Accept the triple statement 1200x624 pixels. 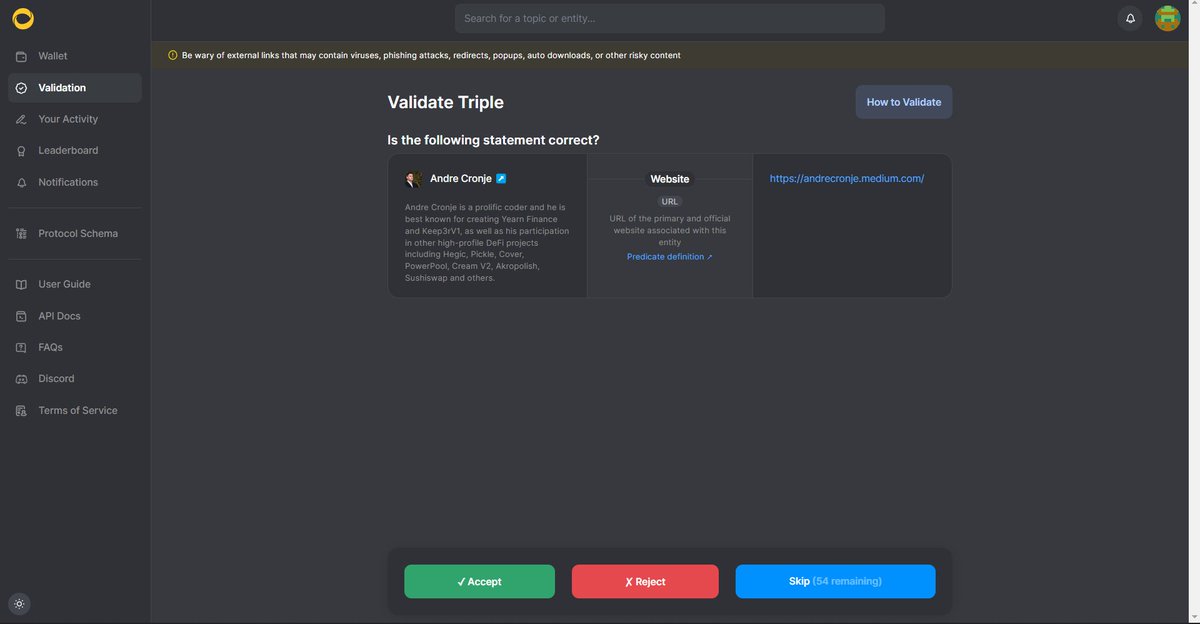[479, 582]
